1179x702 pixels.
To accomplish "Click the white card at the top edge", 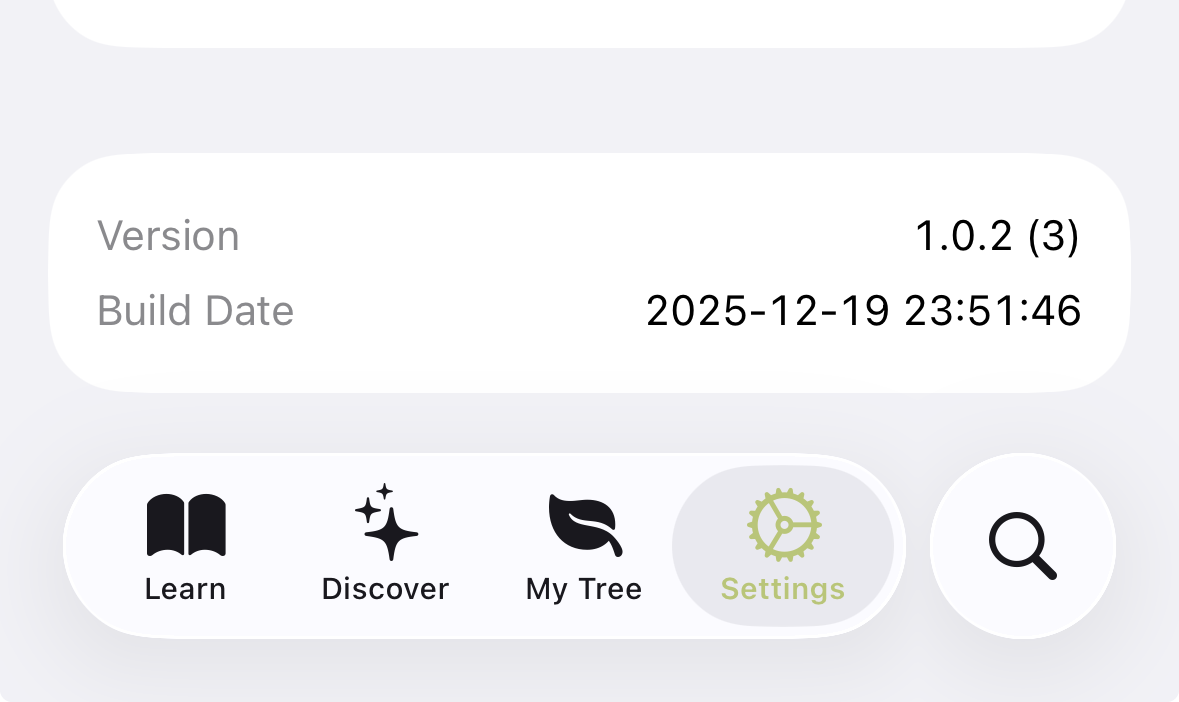I will 589,20.
